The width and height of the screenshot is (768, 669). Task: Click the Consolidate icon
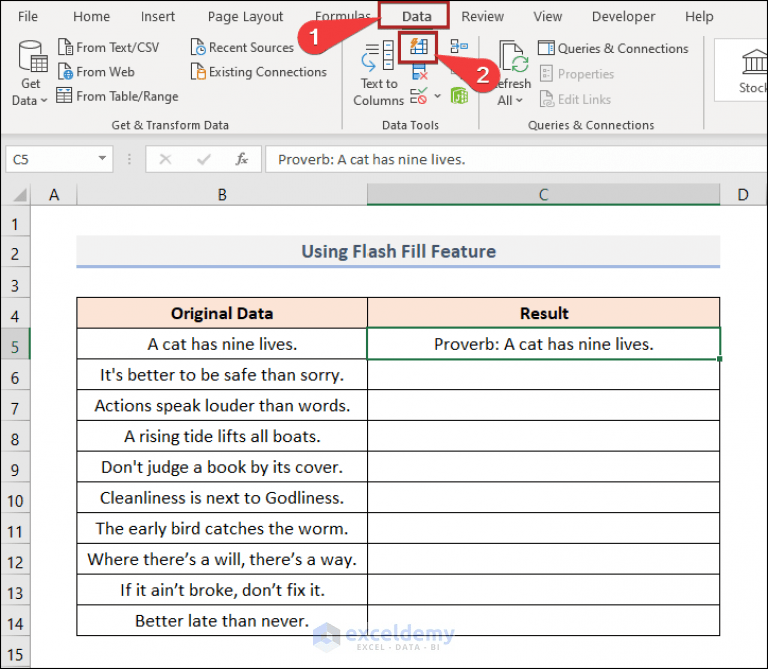click(459, 47)
